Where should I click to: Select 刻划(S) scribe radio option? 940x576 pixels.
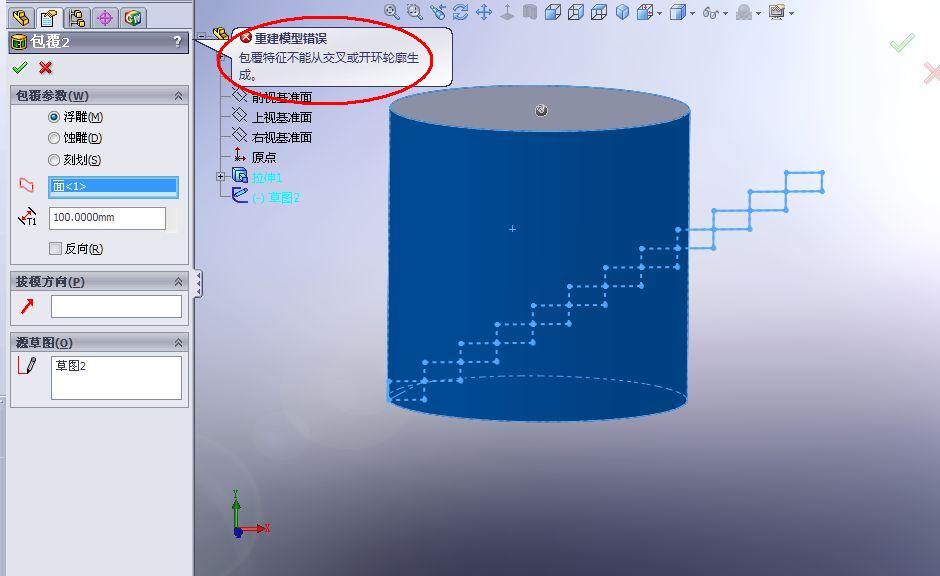[54, 160]
